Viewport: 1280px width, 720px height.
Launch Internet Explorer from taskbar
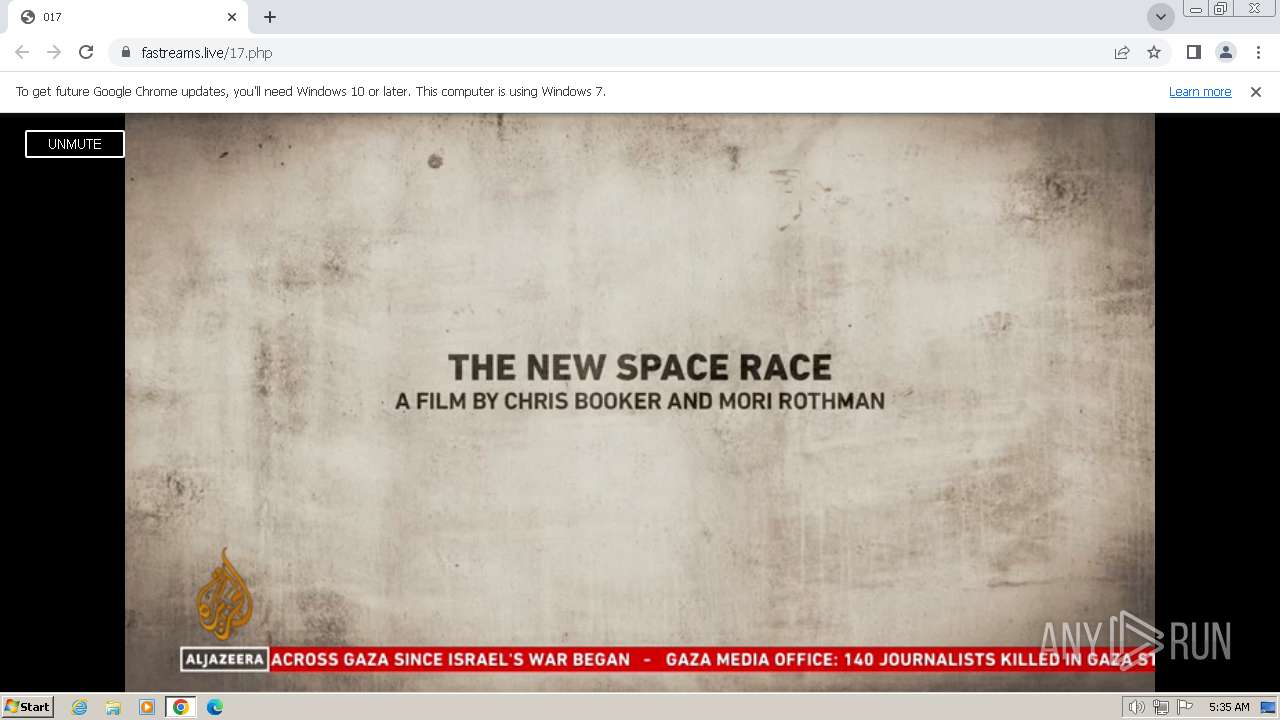79,707
